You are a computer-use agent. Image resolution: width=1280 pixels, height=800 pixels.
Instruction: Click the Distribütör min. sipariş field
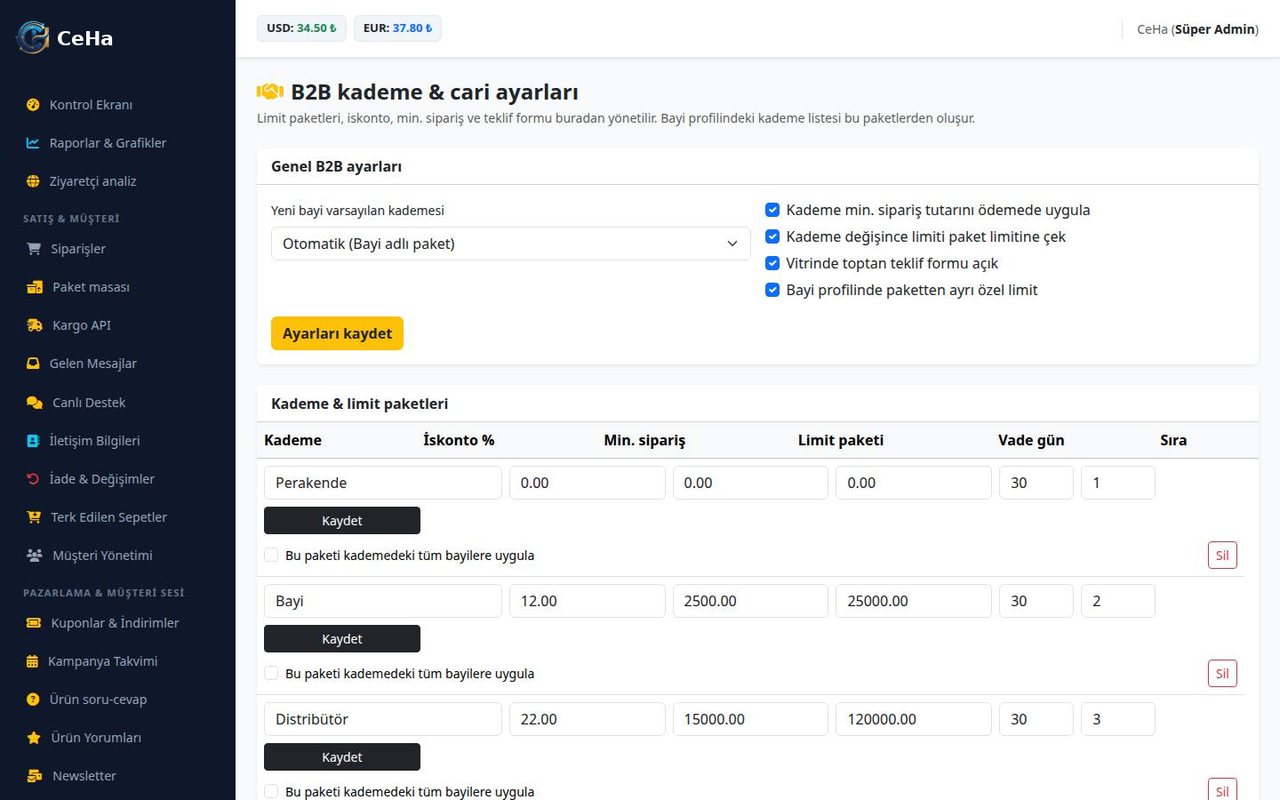750,719
